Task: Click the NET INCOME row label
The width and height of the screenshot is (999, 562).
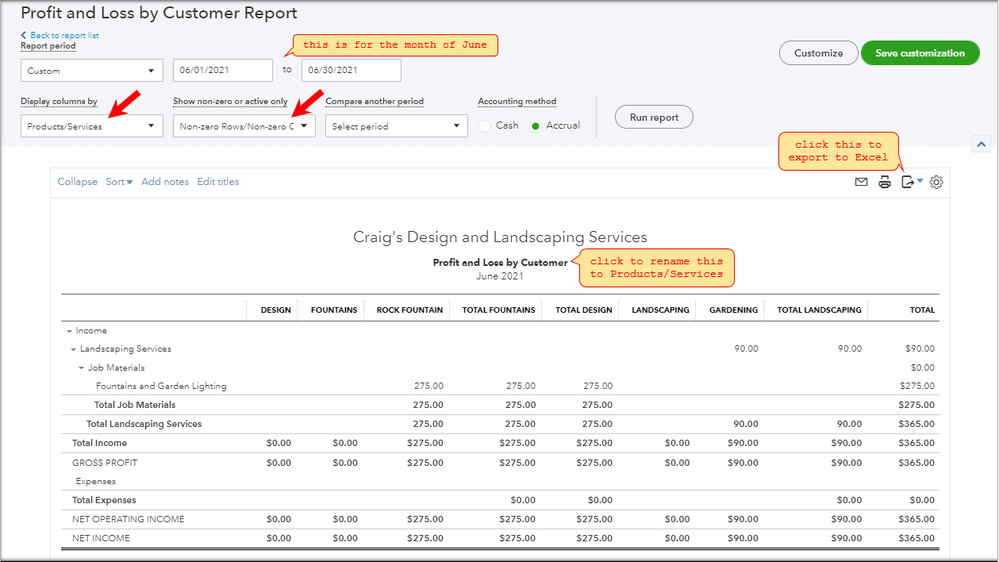Action: [x=101, y=538]
